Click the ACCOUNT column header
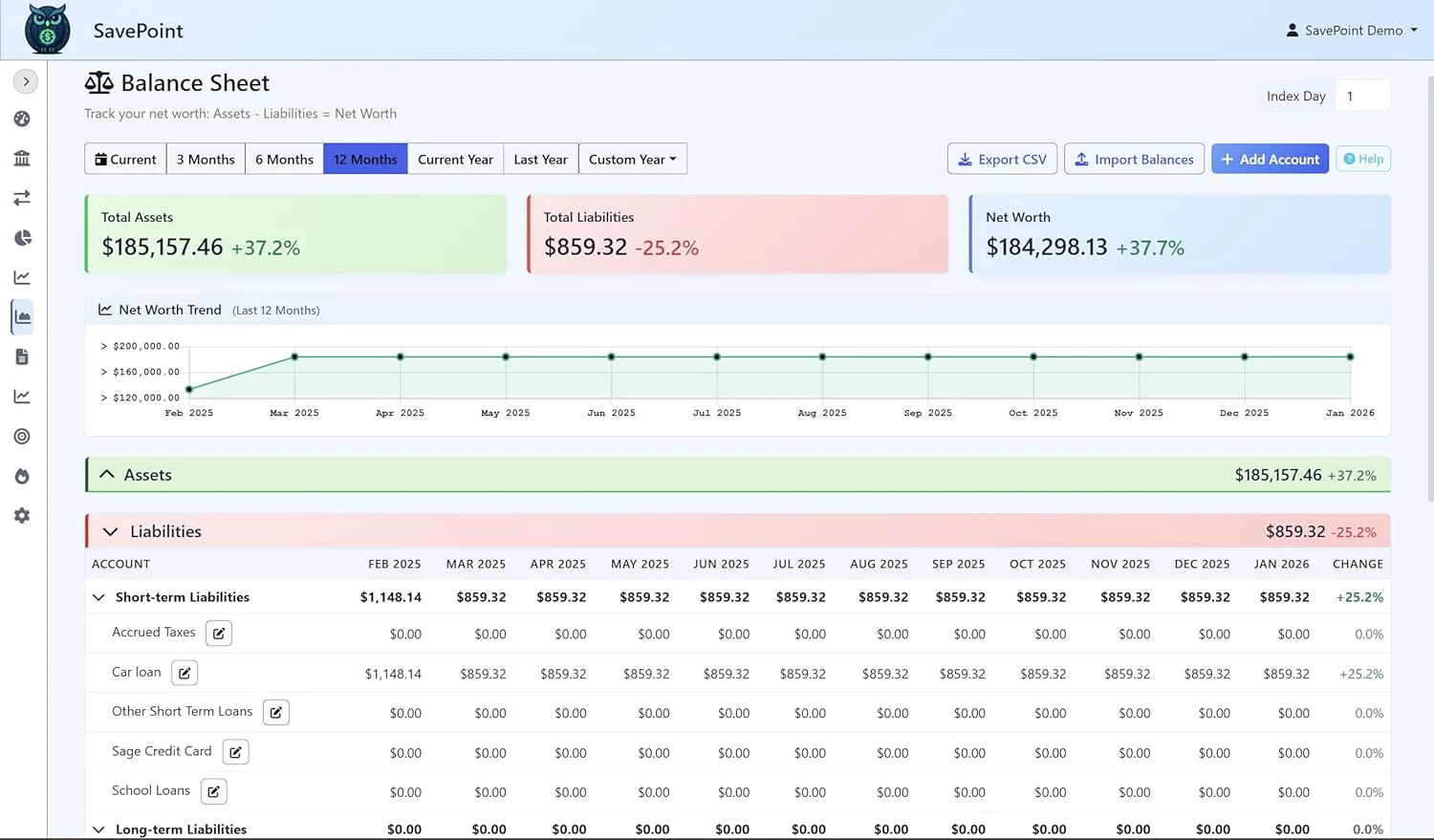 [x=120, y=564]
